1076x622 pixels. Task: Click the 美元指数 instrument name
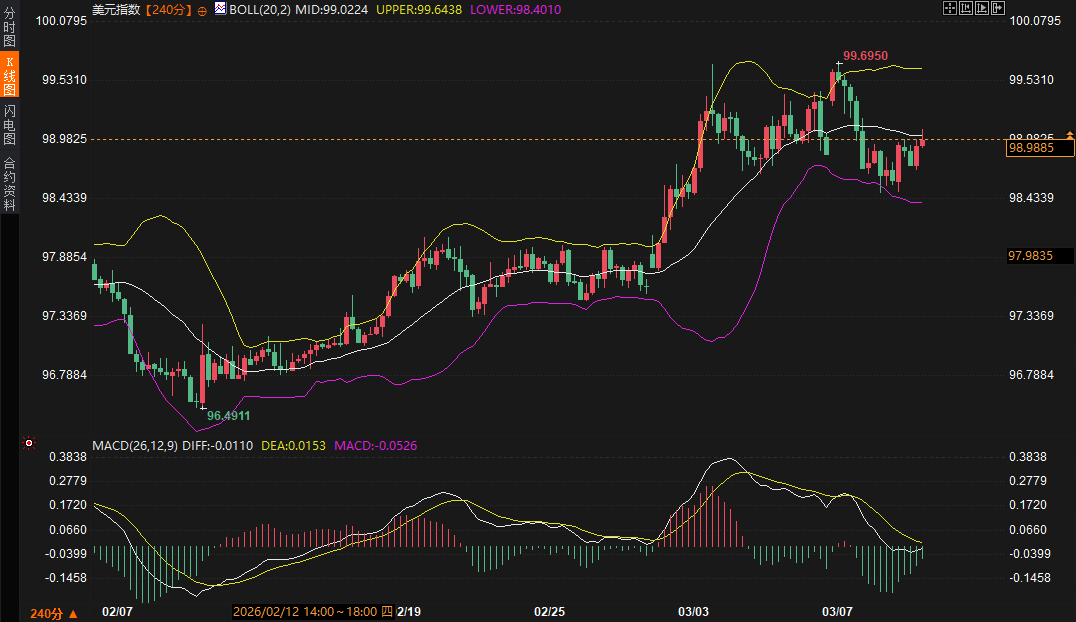pyautogui.click(x=115, y=9)
